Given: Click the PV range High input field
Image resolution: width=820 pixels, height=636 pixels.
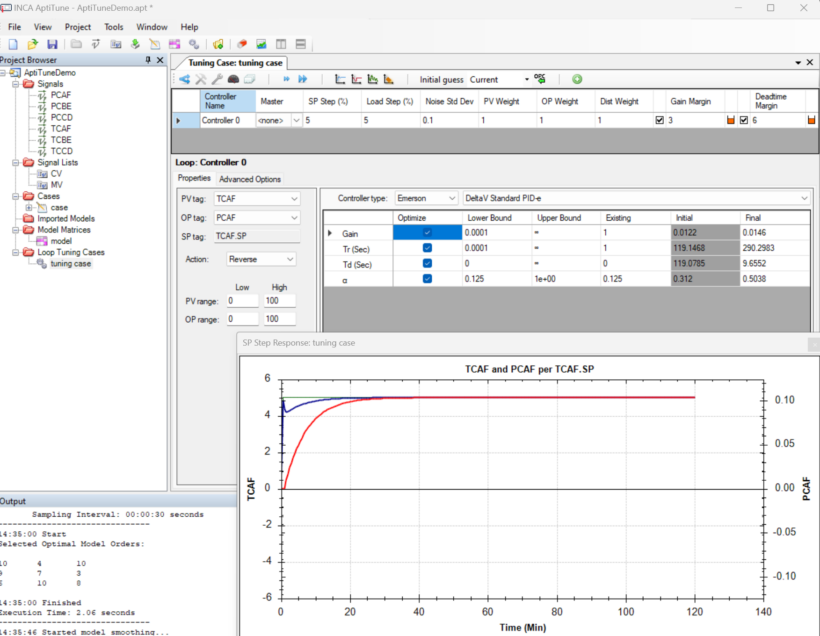Looking at the screenshot, I should 279,300.
